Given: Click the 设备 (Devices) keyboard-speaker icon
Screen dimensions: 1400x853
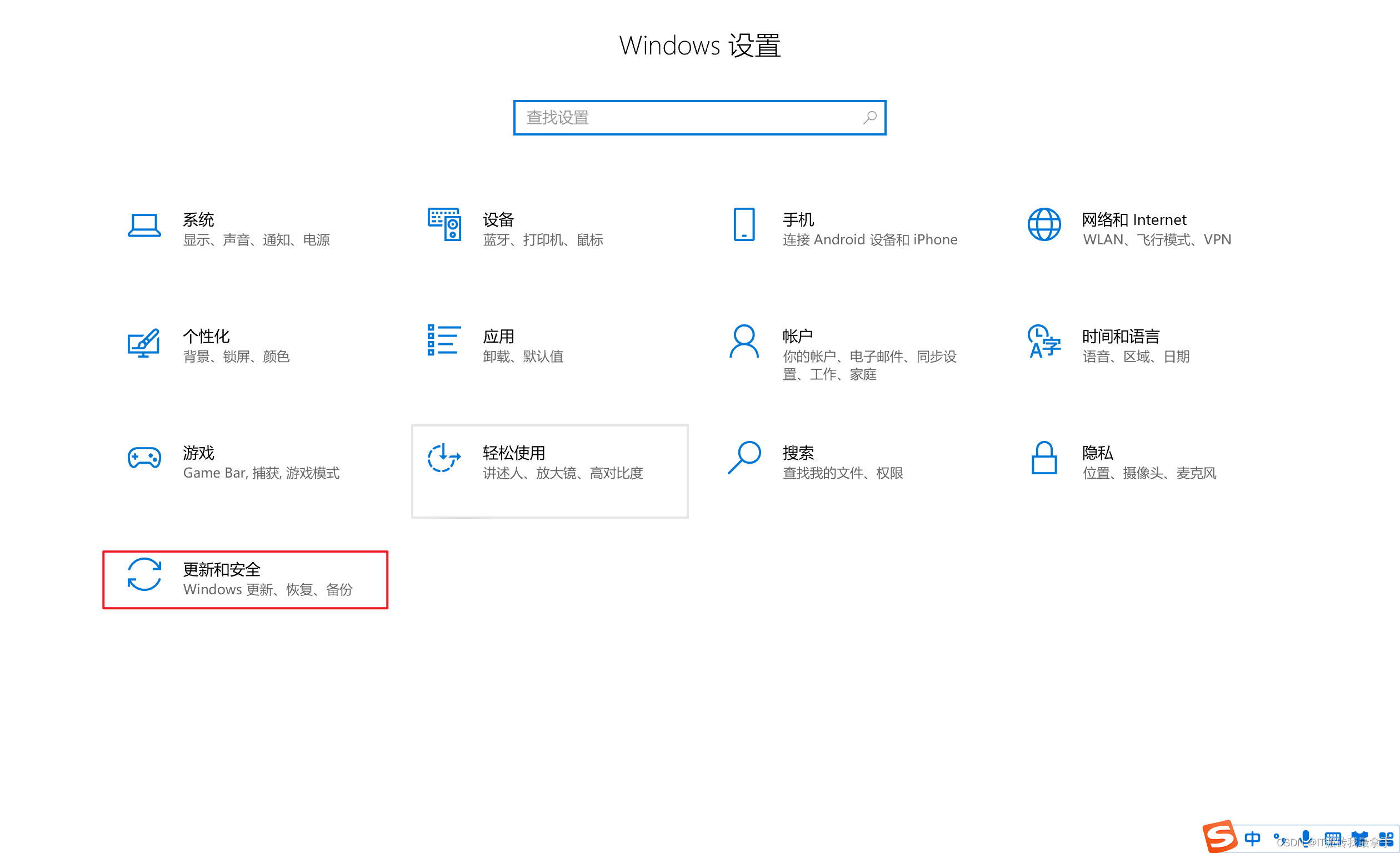Looking at the screenshot, I should (444, 225).
